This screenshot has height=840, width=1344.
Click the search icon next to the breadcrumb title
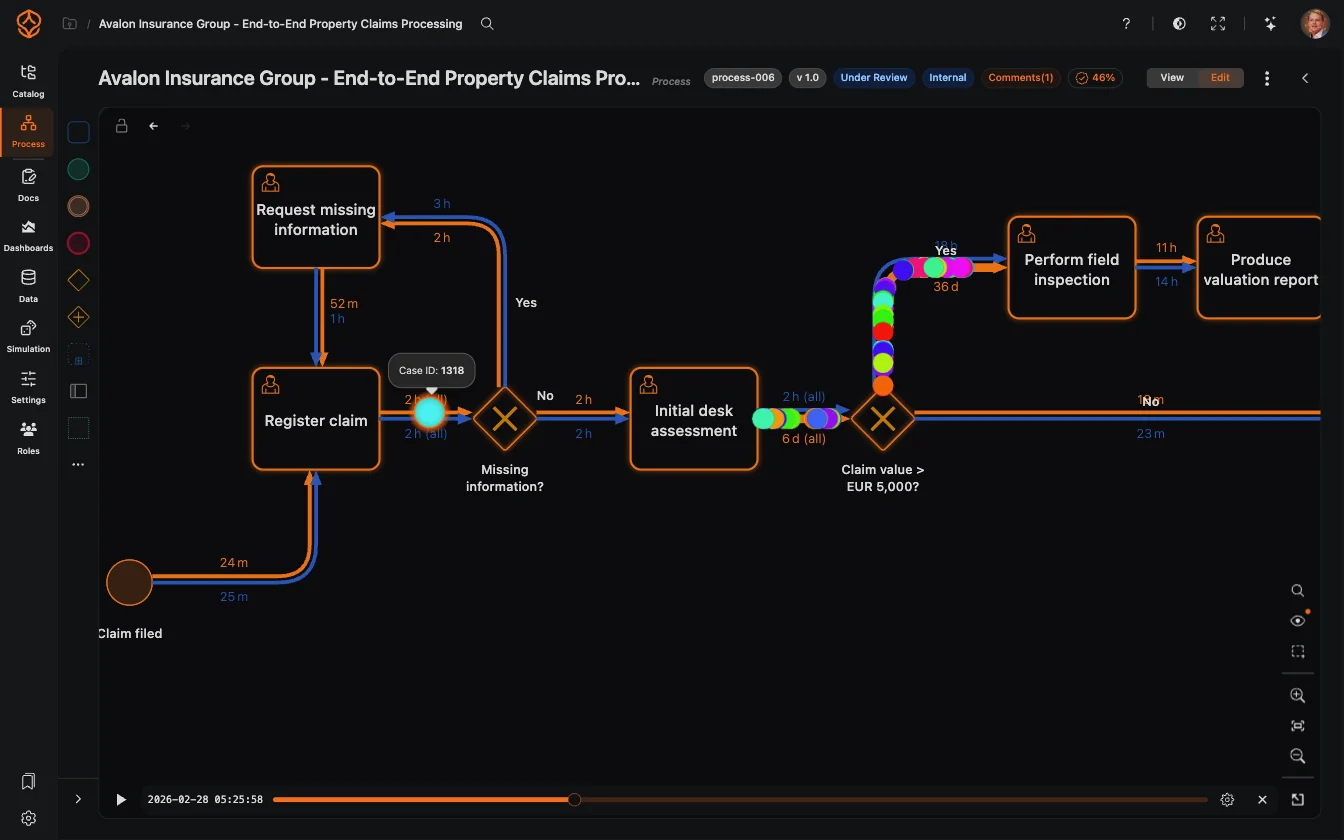(x=487, y=23)
